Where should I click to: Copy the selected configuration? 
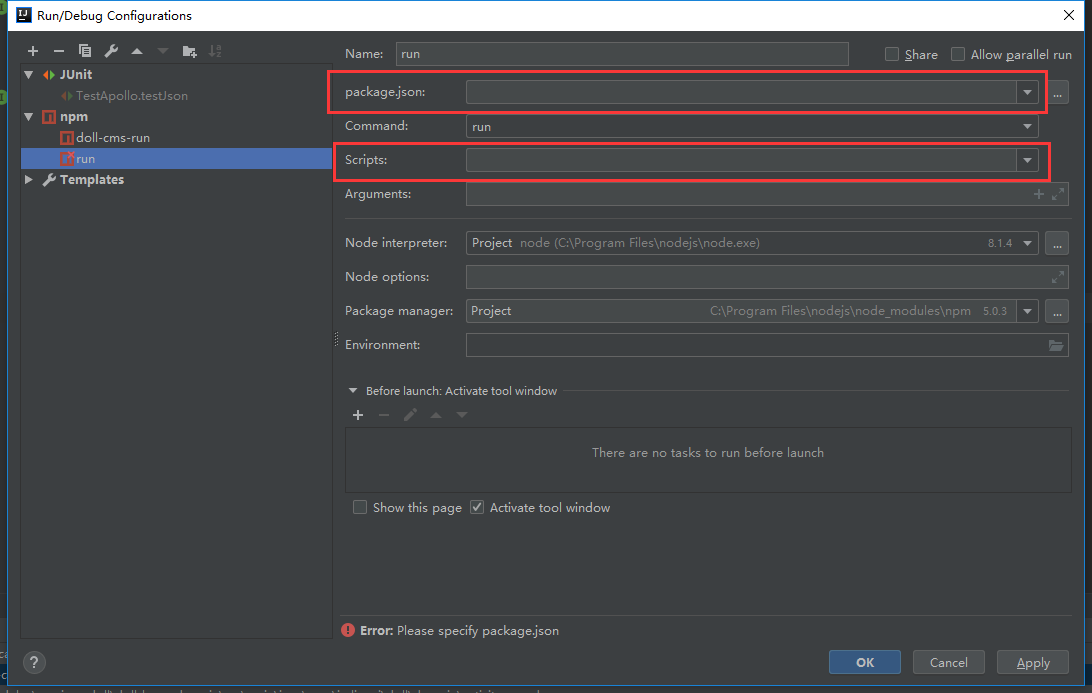[85, 51]
